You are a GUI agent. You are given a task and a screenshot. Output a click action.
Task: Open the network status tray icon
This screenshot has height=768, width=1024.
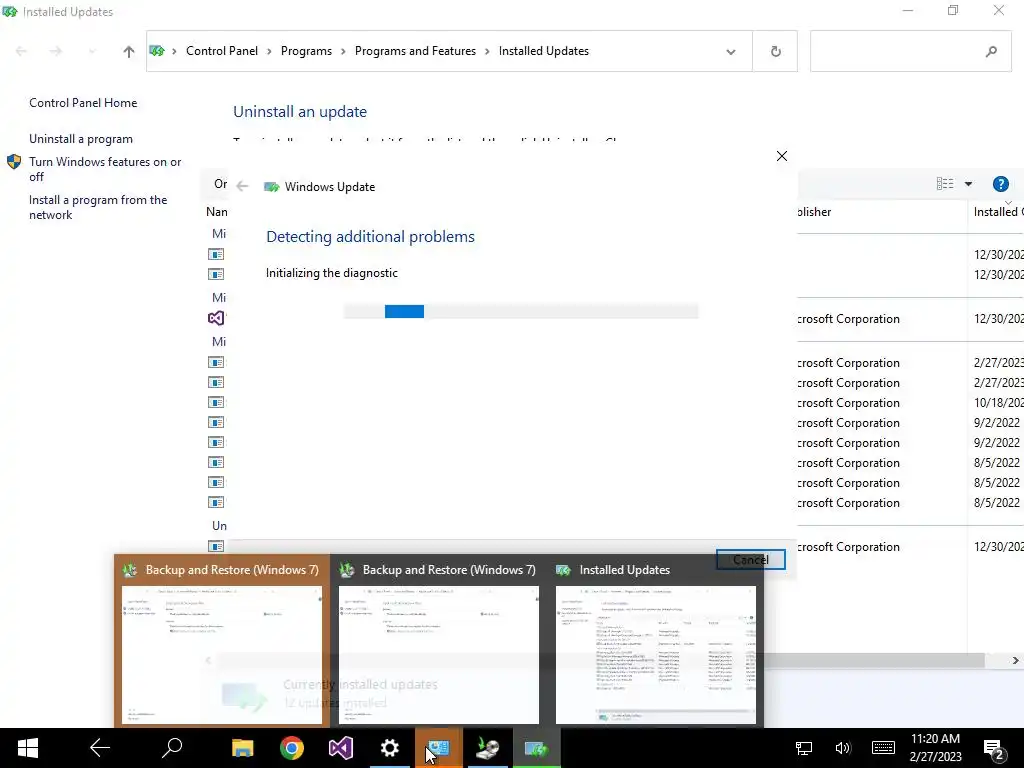[x=804, y=748]
